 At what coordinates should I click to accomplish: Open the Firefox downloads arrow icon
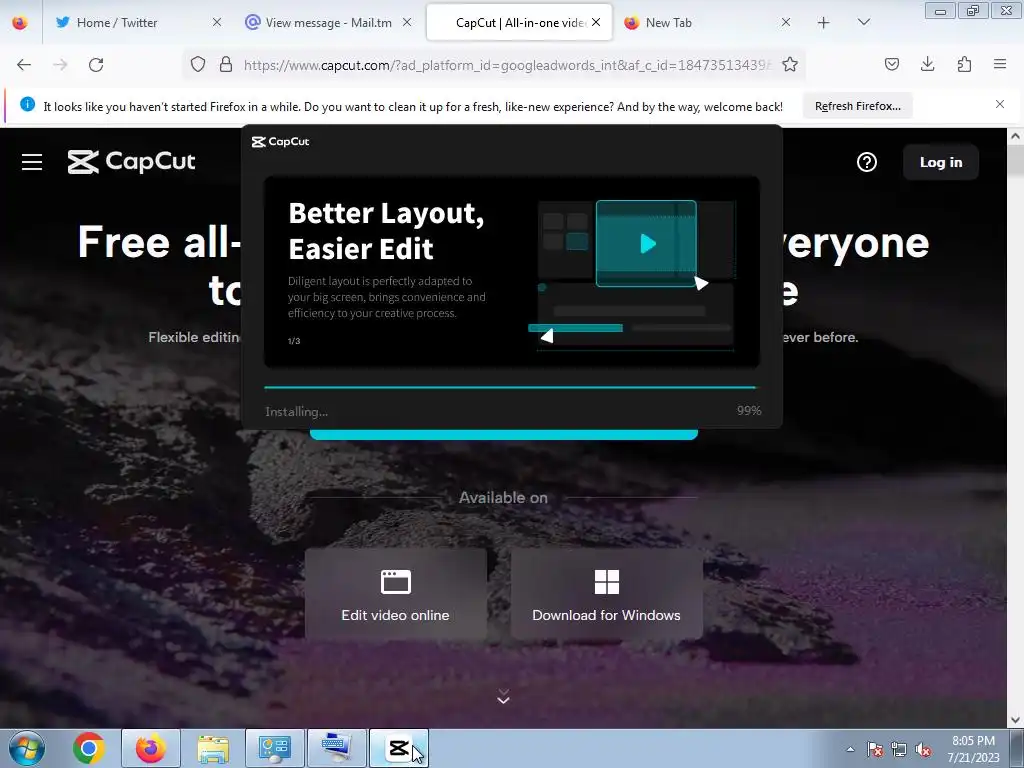tap(927, 64)
